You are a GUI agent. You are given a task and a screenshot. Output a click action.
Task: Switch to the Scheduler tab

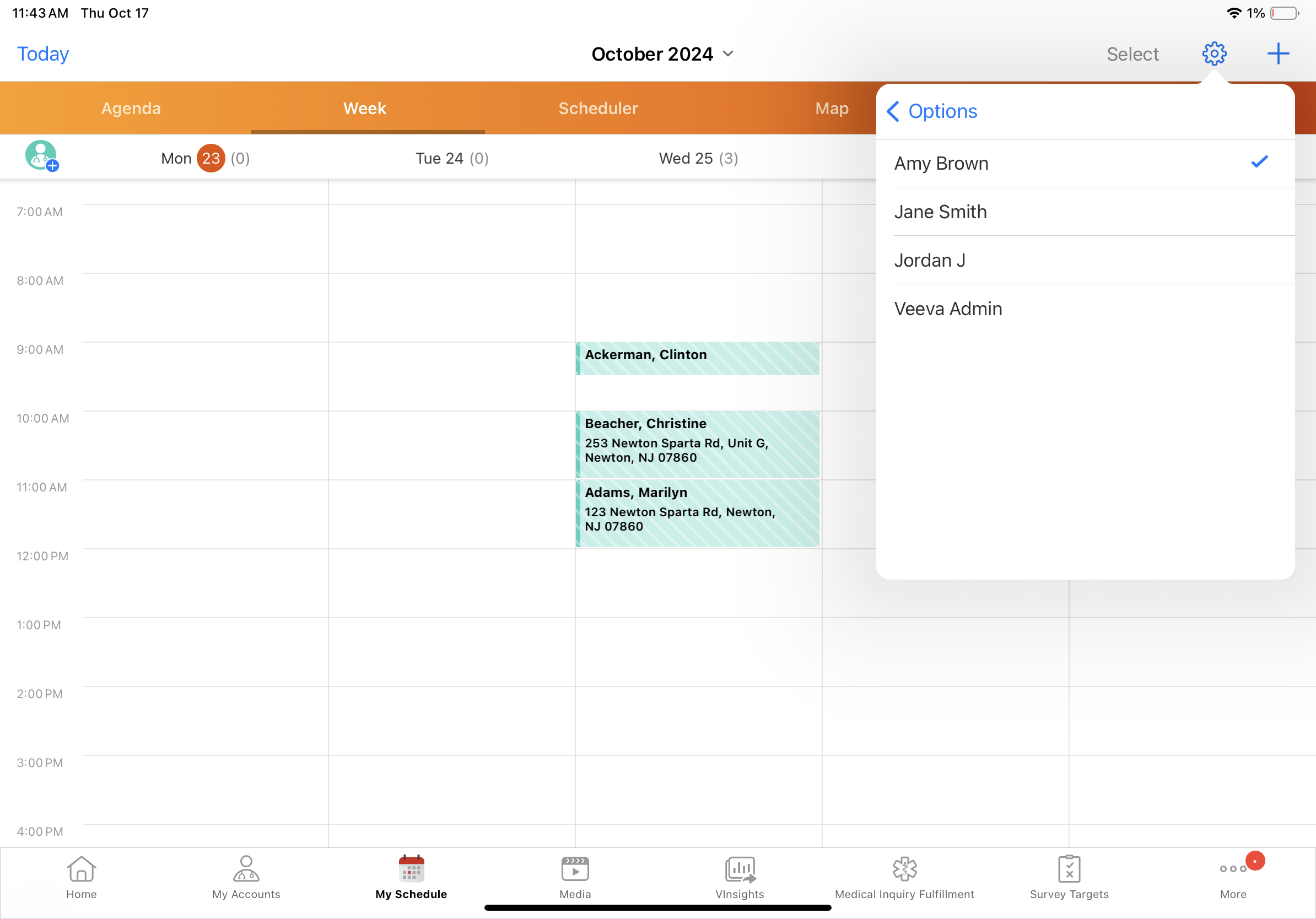pyautogui.click(x=598, y=109)
